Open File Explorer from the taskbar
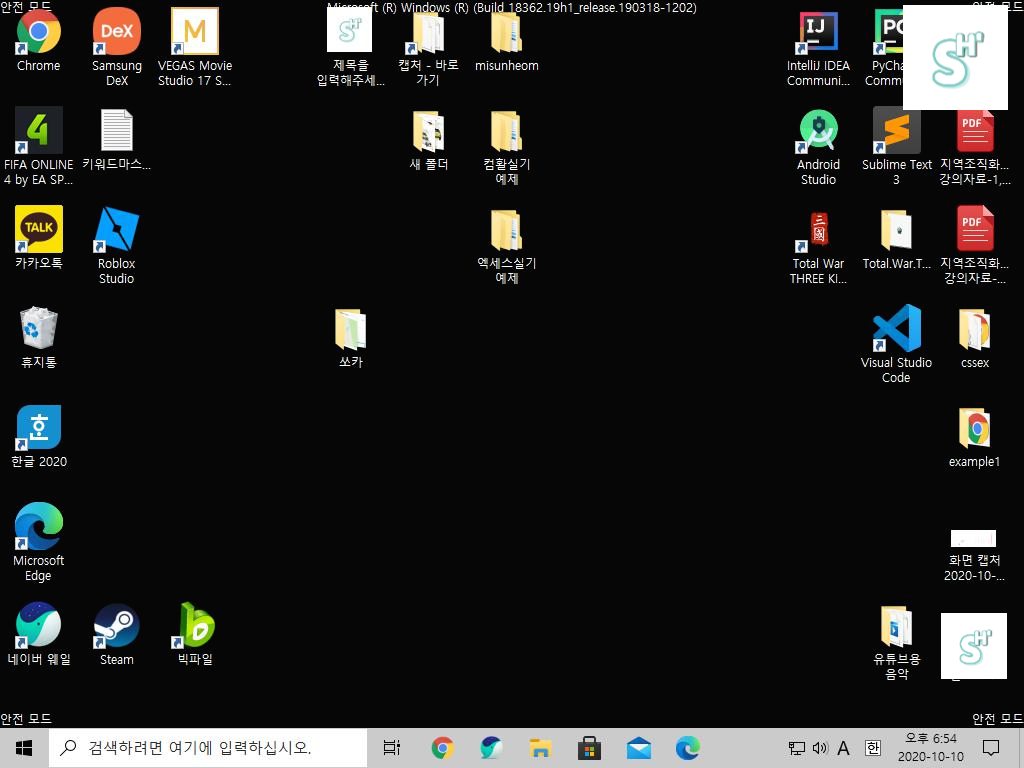Viewport: 1024px width, 768px height. tap(540, 748)
